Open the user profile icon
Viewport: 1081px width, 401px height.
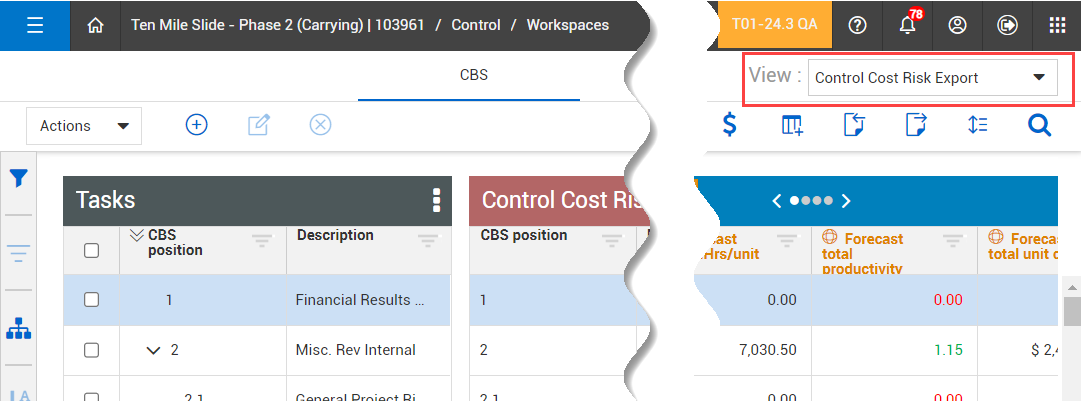(x=957, y=25)
